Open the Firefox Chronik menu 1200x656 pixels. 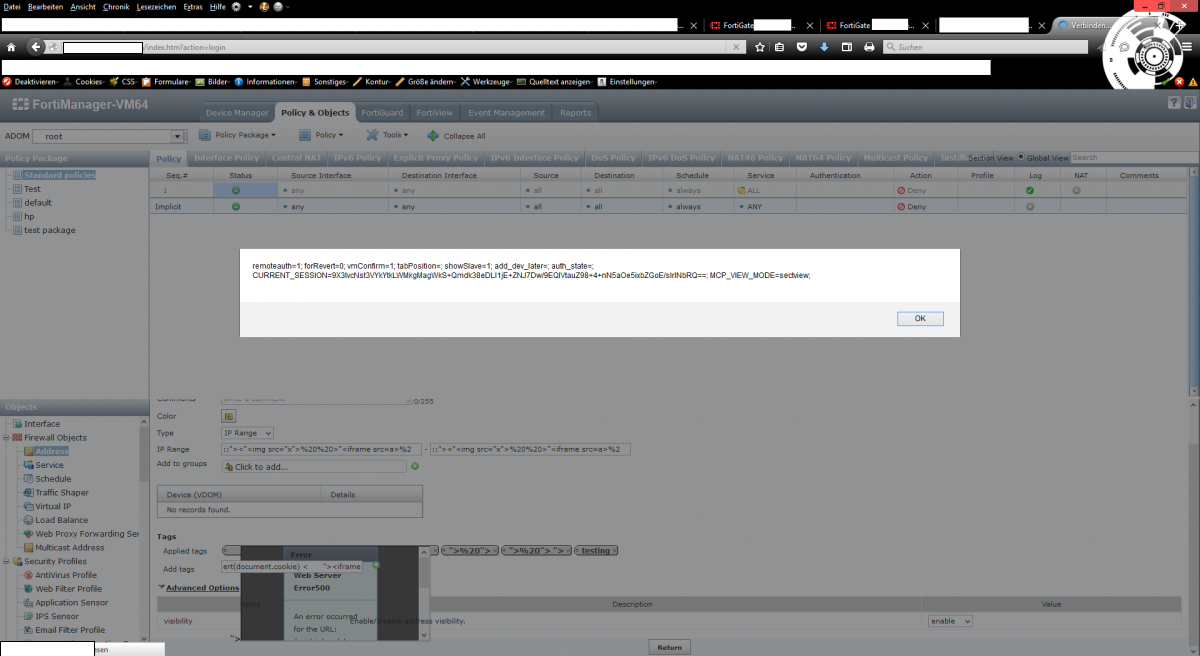coord(115,6)
